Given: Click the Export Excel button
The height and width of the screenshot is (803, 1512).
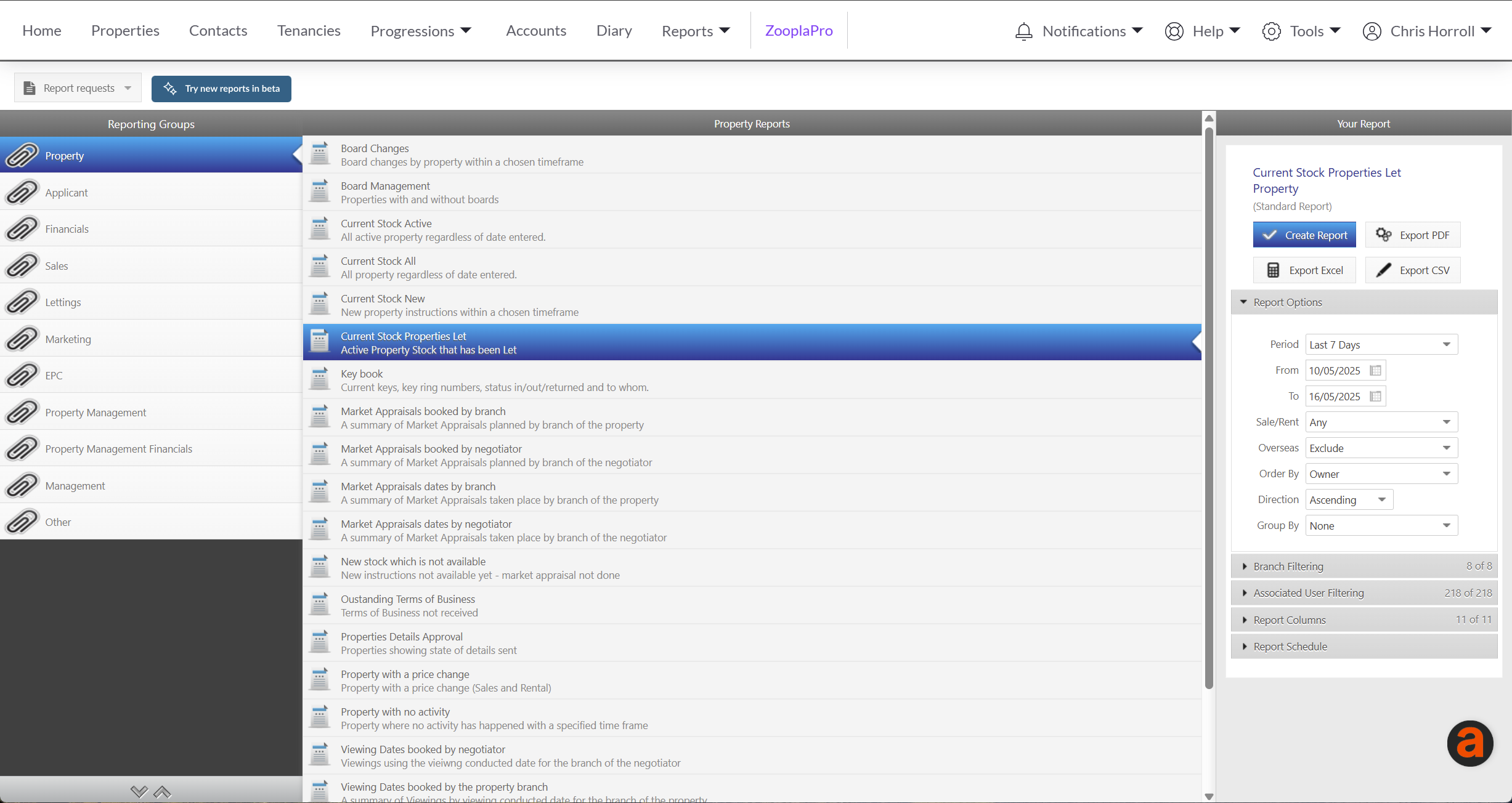Looking at the screenshot, I should pos(1304,270).
